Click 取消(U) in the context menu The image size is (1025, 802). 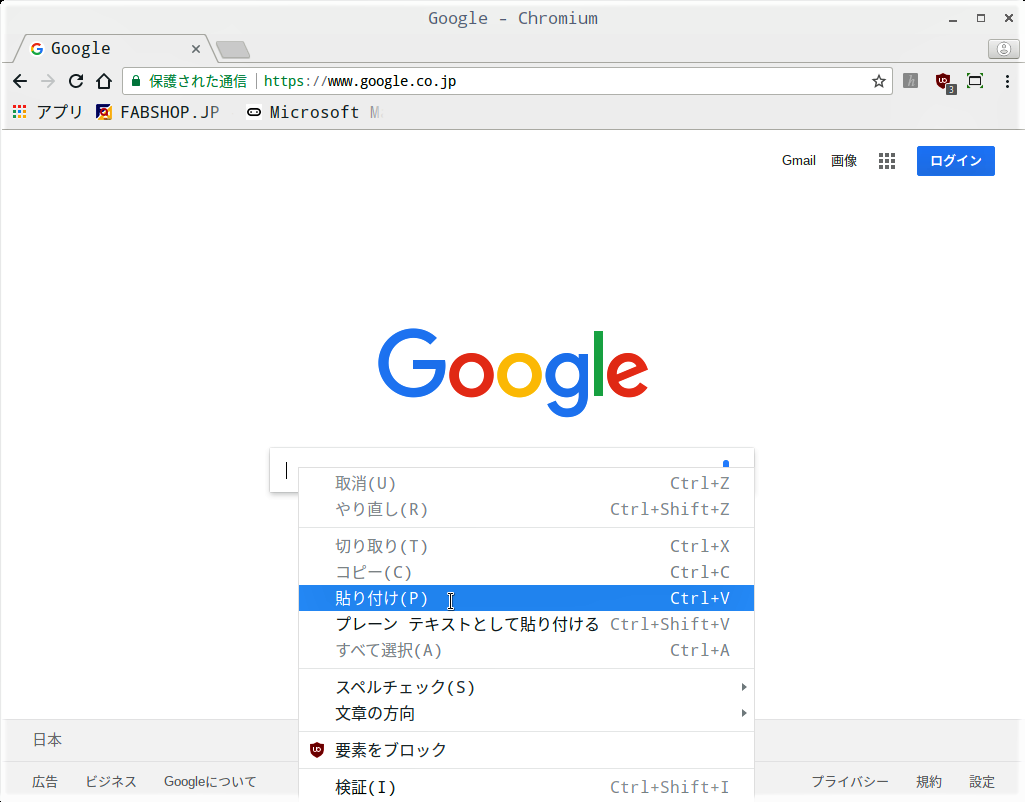point(526,483)
